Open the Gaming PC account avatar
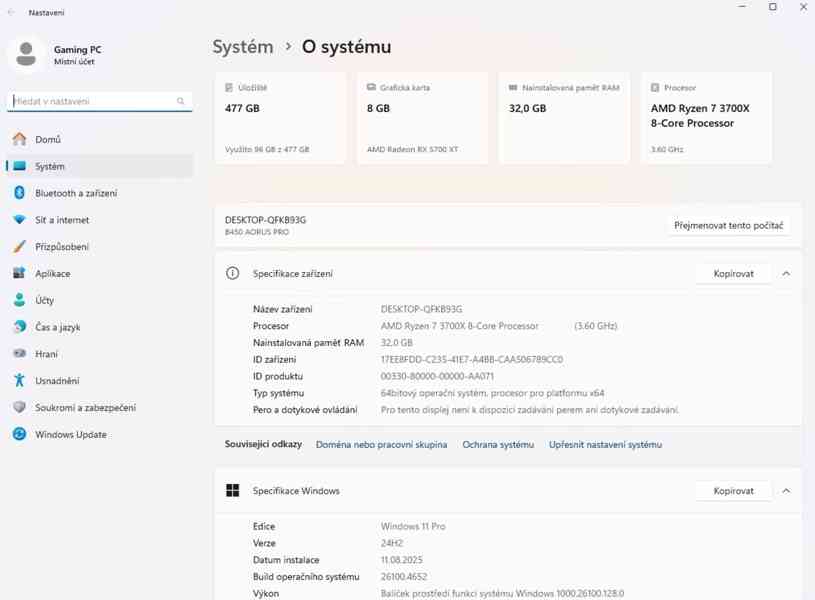The width and height of the screenshot is (815, 600). [x=25, y=54]
